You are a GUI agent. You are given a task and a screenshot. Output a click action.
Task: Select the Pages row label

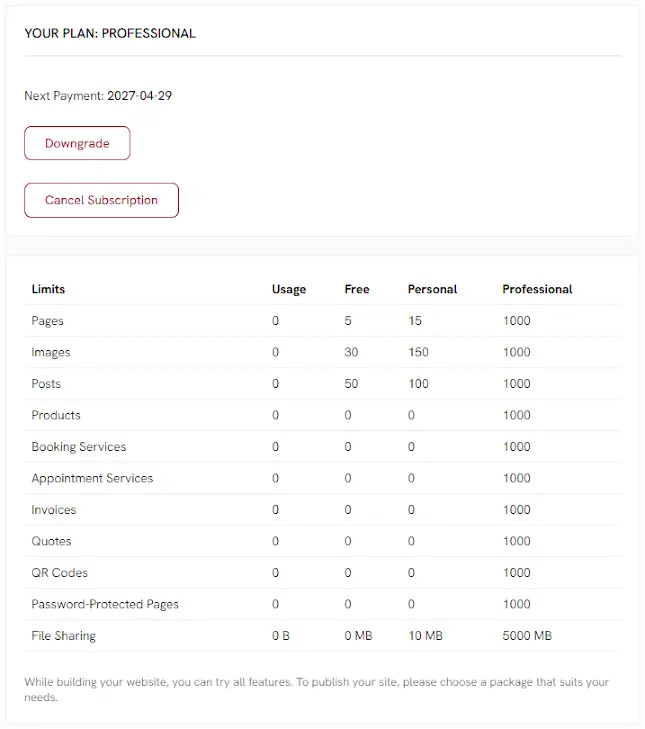click(x=47, y=321)
